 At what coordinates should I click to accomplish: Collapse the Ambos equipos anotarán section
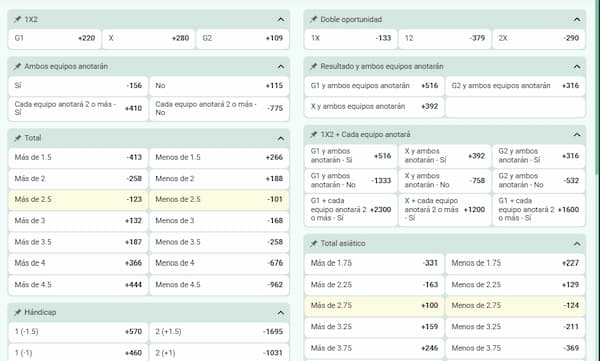point(280,67)
